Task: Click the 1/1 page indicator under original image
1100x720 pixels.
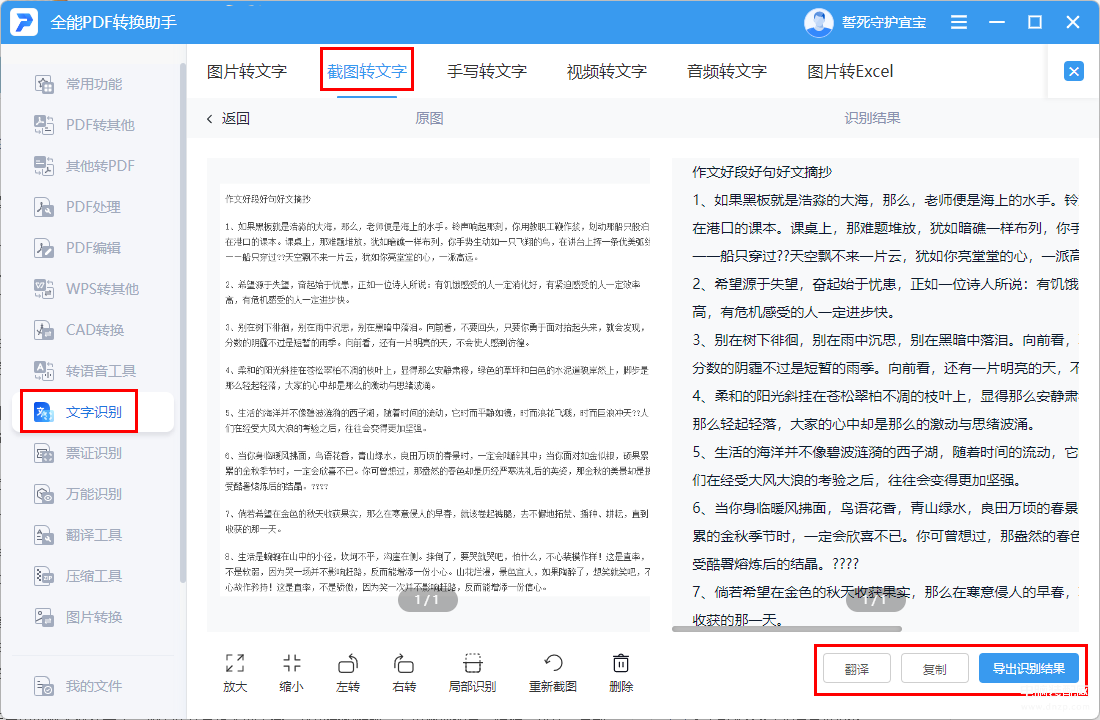Action: pyautogui.click(x=427, y=600)
